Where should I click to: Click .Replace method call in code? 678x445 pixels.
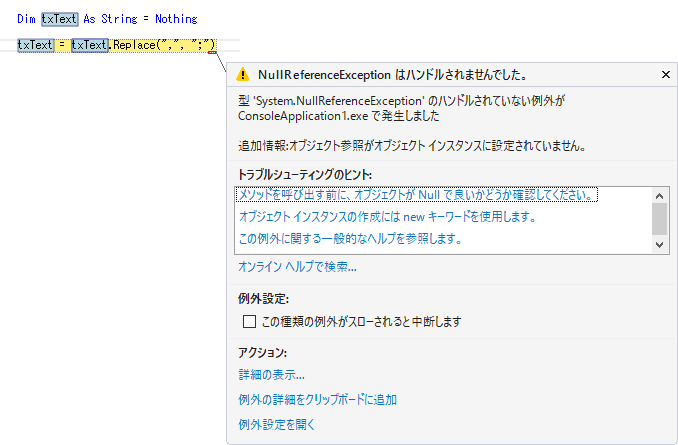(132, 45)
